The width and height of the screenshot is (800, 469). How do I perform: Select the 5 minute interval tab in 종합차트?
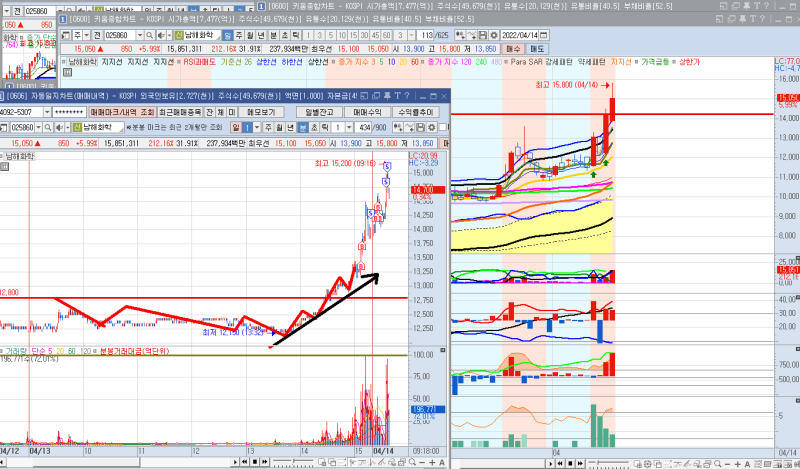(331, 35)
